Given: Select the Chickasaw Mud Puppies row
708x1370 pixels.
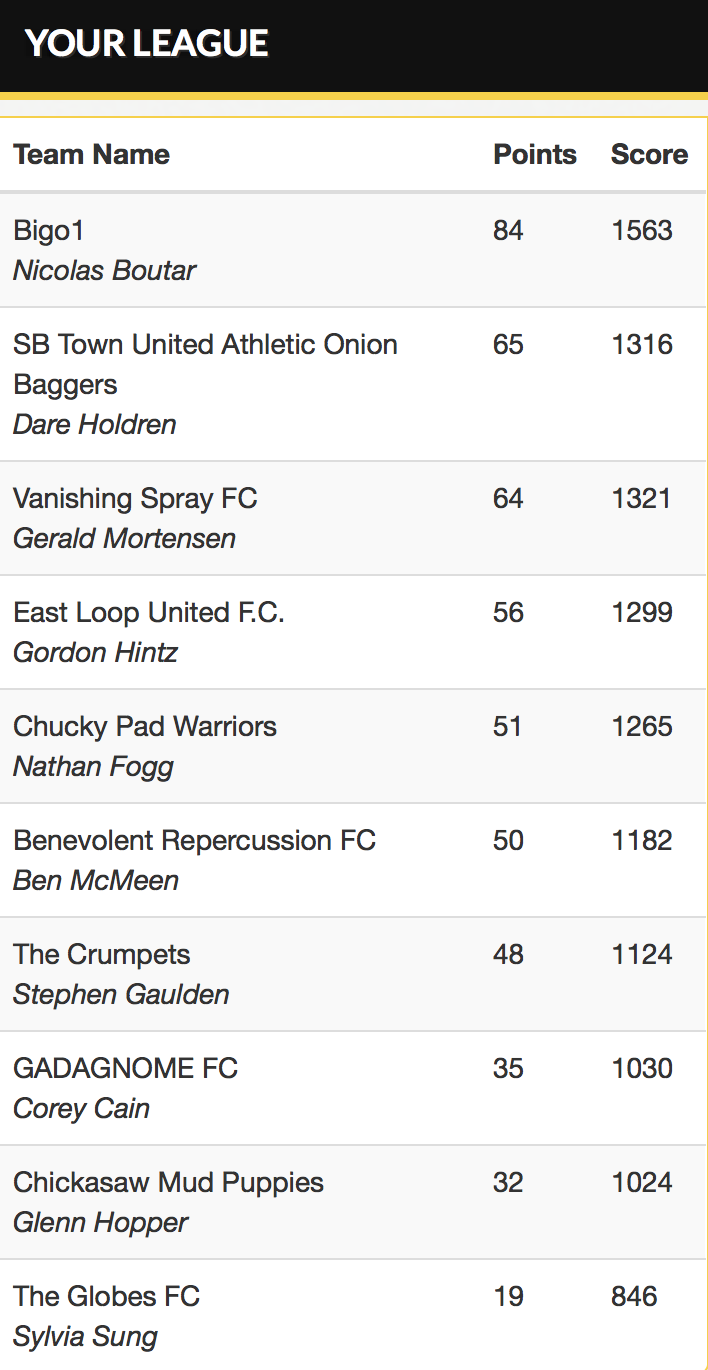Looking at the screenshot, I should (353, 1202).
